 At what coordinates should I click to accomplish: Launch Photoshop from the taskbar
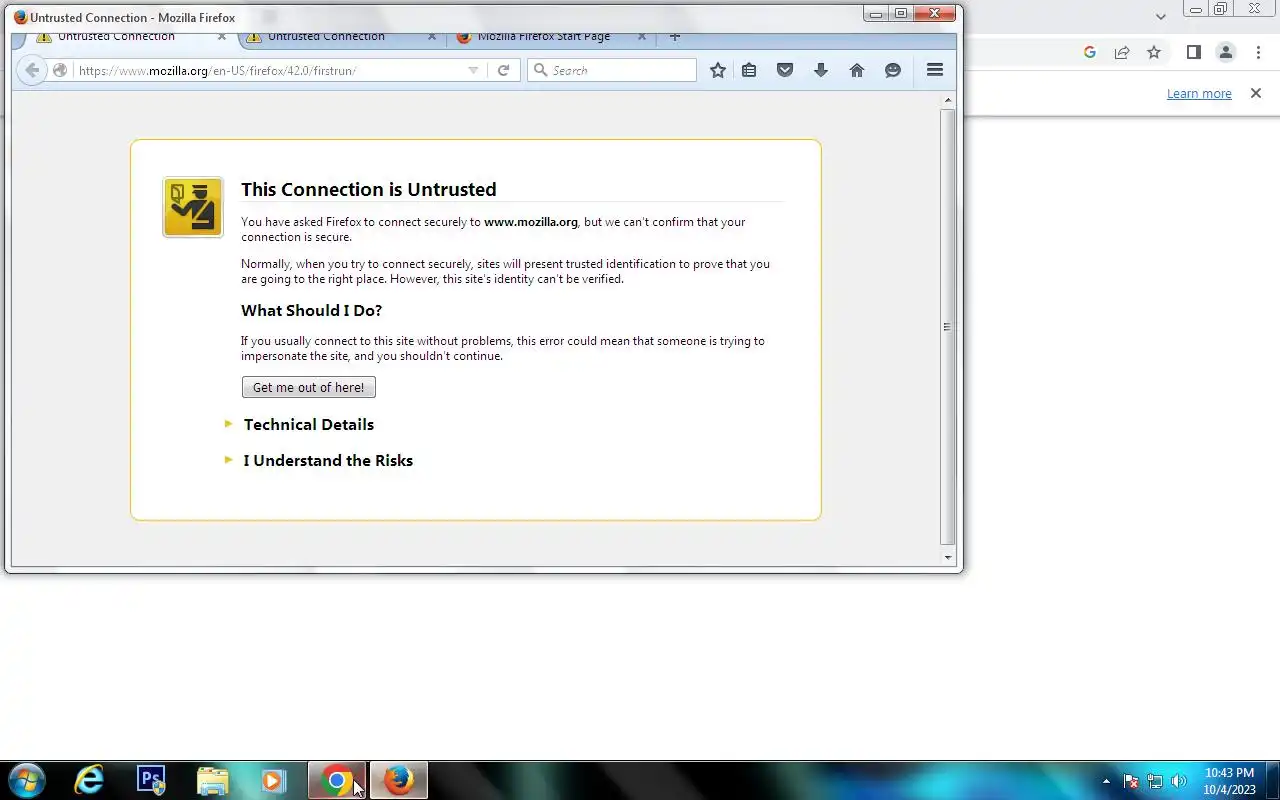click(x=151, y=780)
